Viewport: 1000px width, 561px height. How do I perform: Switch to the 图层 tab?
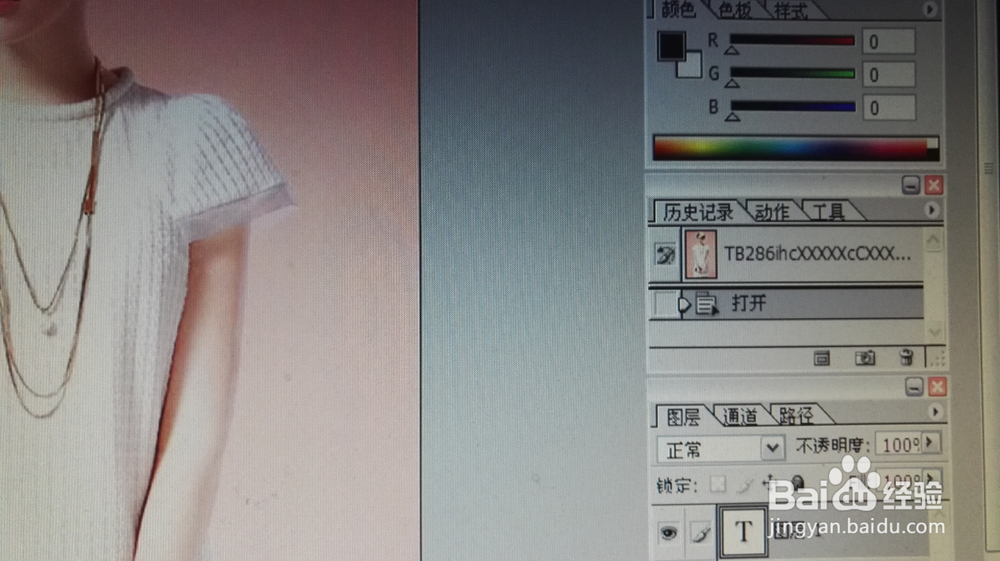(x=683, y=417)
